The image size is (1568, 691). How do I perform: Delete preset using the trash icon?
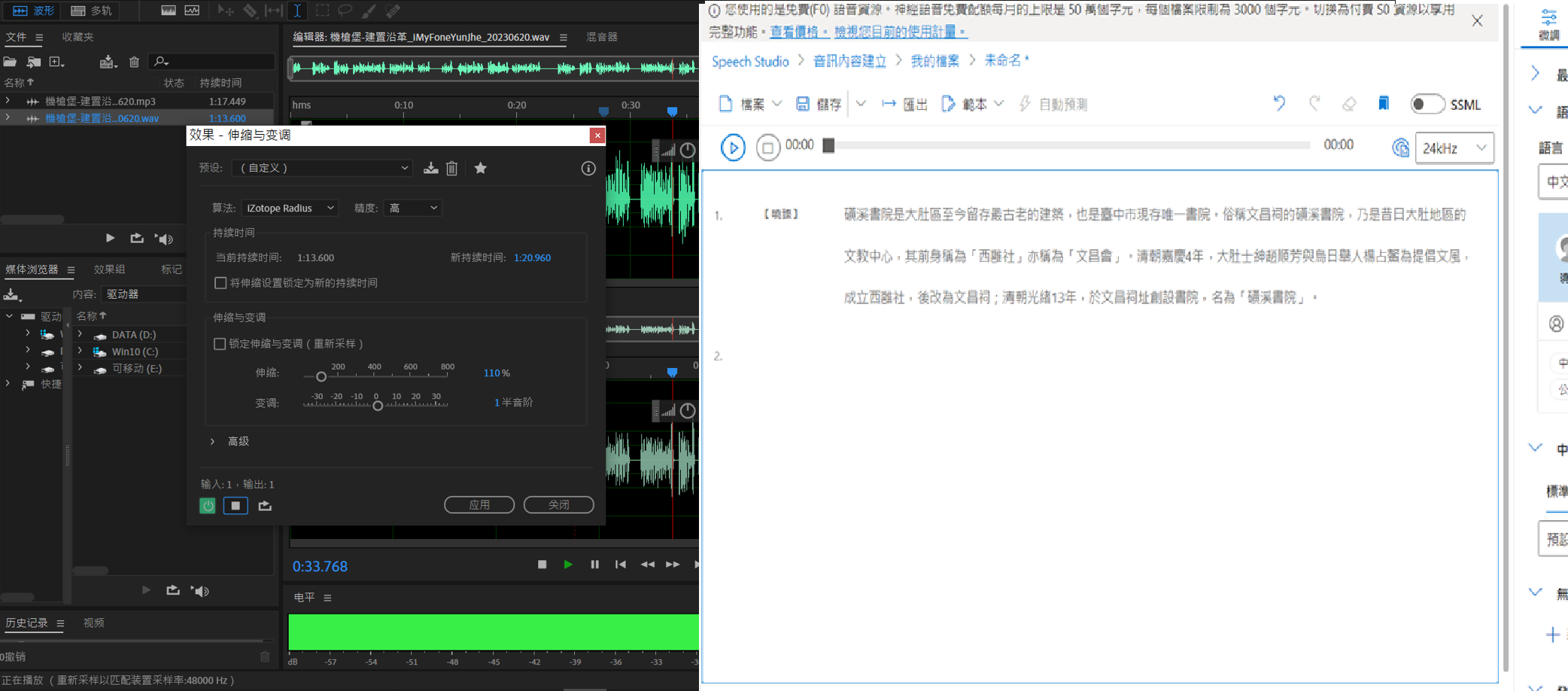451,168
